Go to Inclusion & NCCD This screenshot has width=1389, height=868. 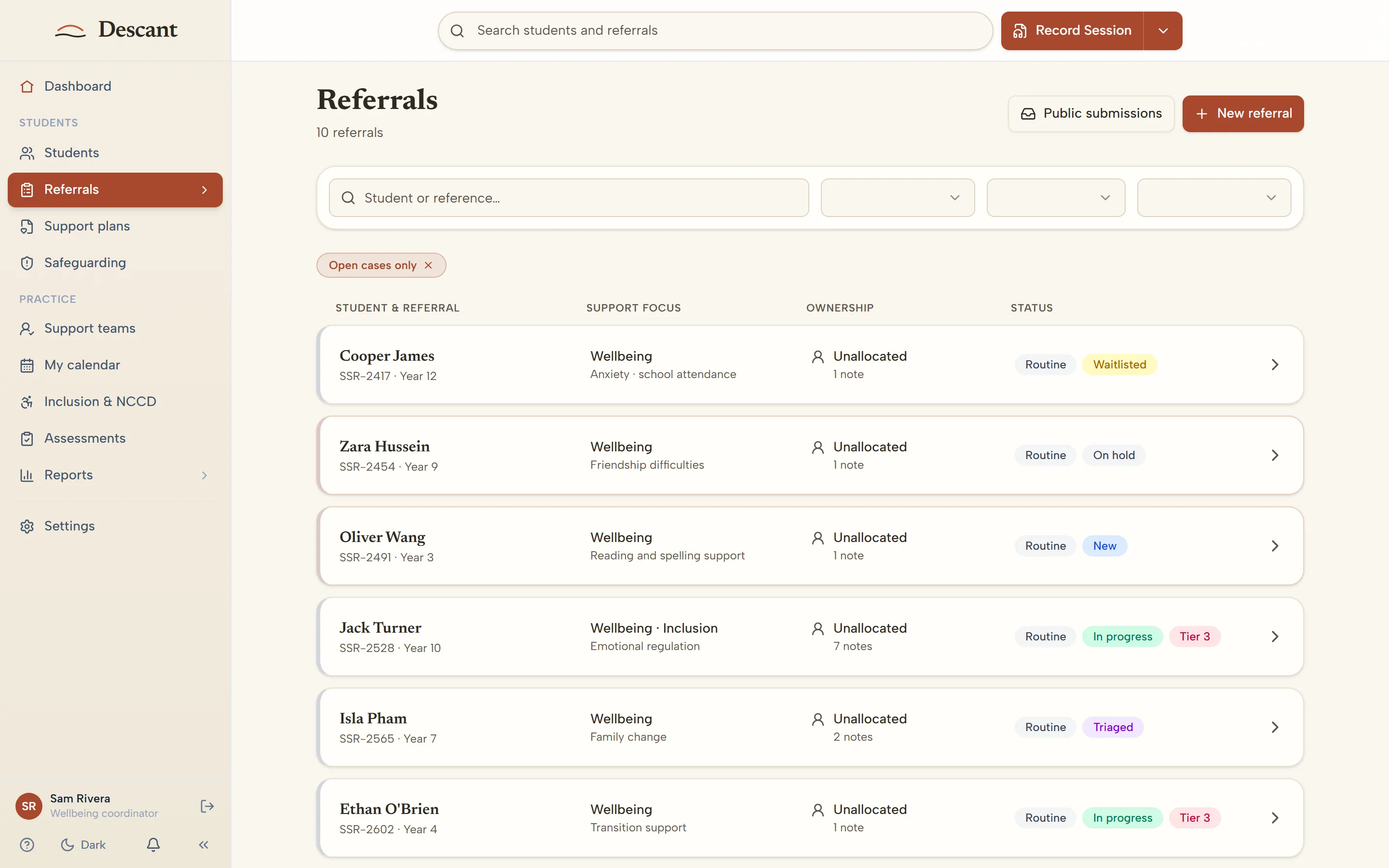(x=115, y=401)
